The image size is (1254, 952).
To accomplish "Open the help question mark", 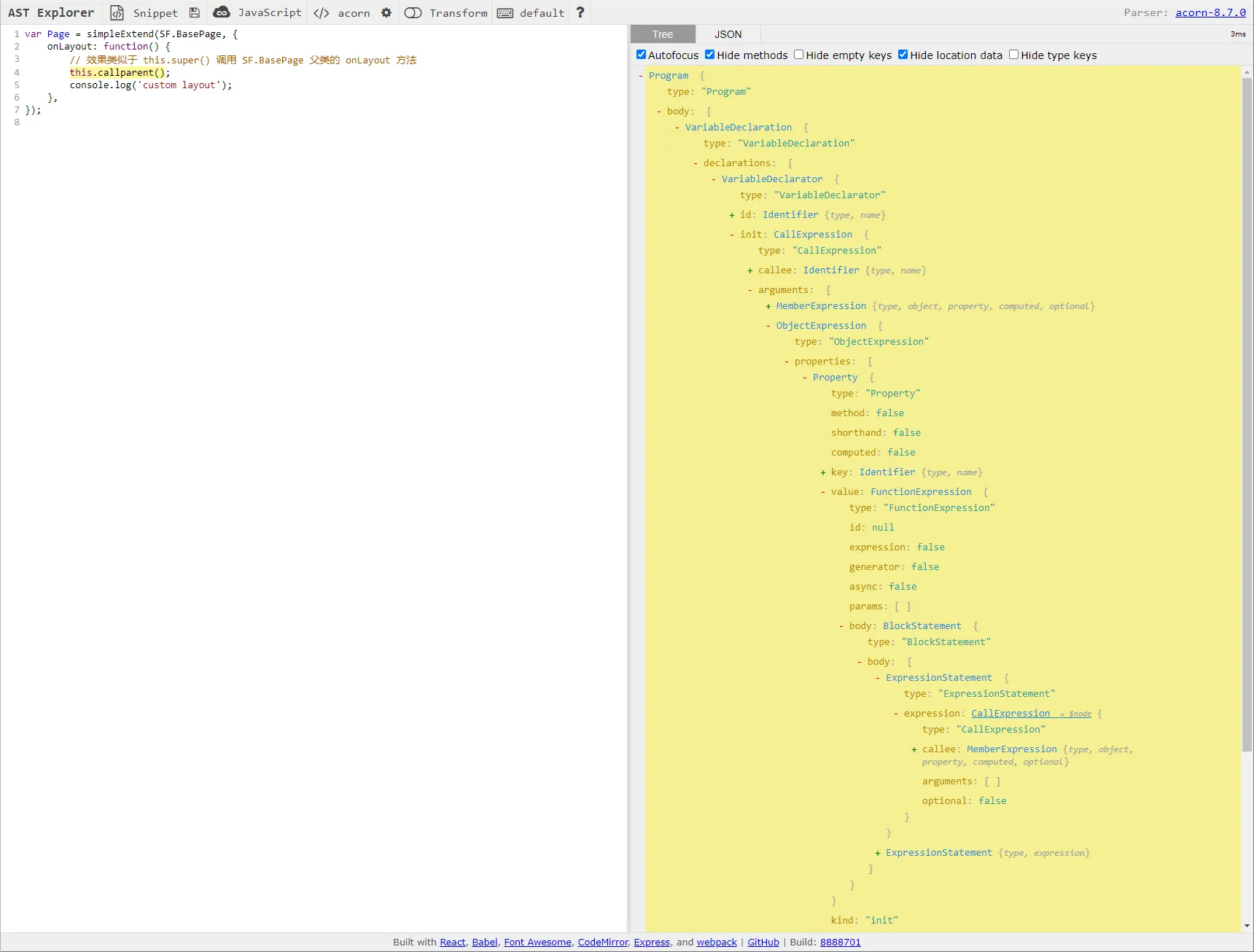I will pos(580,12).
